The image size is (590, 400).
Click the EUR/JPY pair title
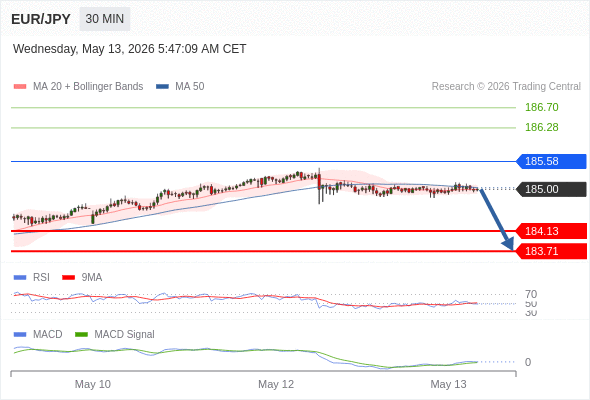(x=41, y=19)
